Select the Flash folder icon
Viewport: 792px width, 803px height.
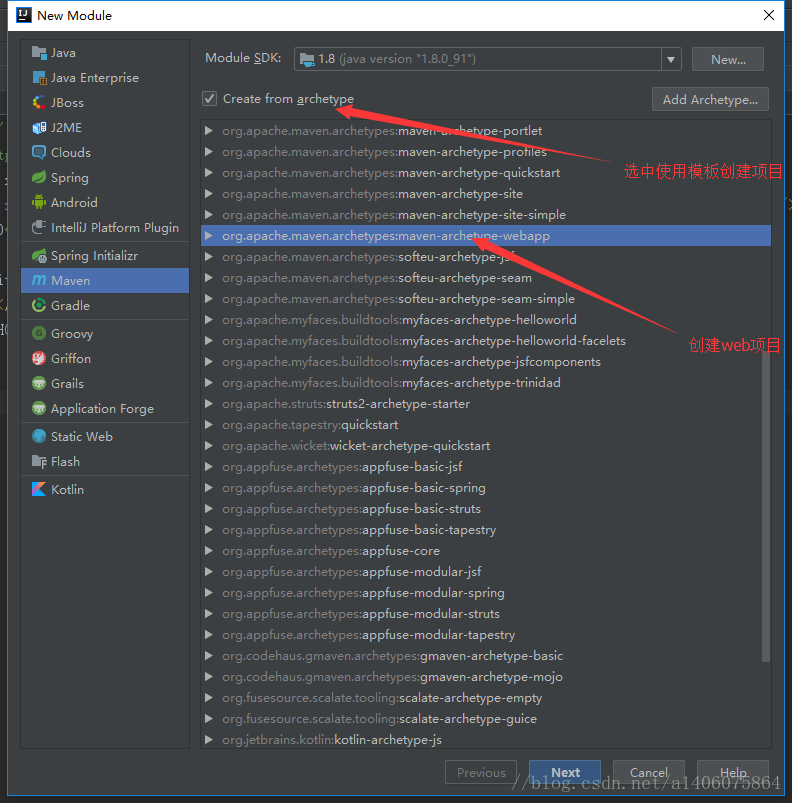click(39, 462)
